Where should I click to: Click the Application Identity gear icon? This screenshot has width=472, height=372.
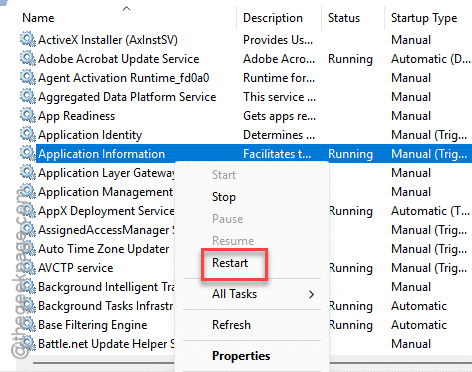28,134
